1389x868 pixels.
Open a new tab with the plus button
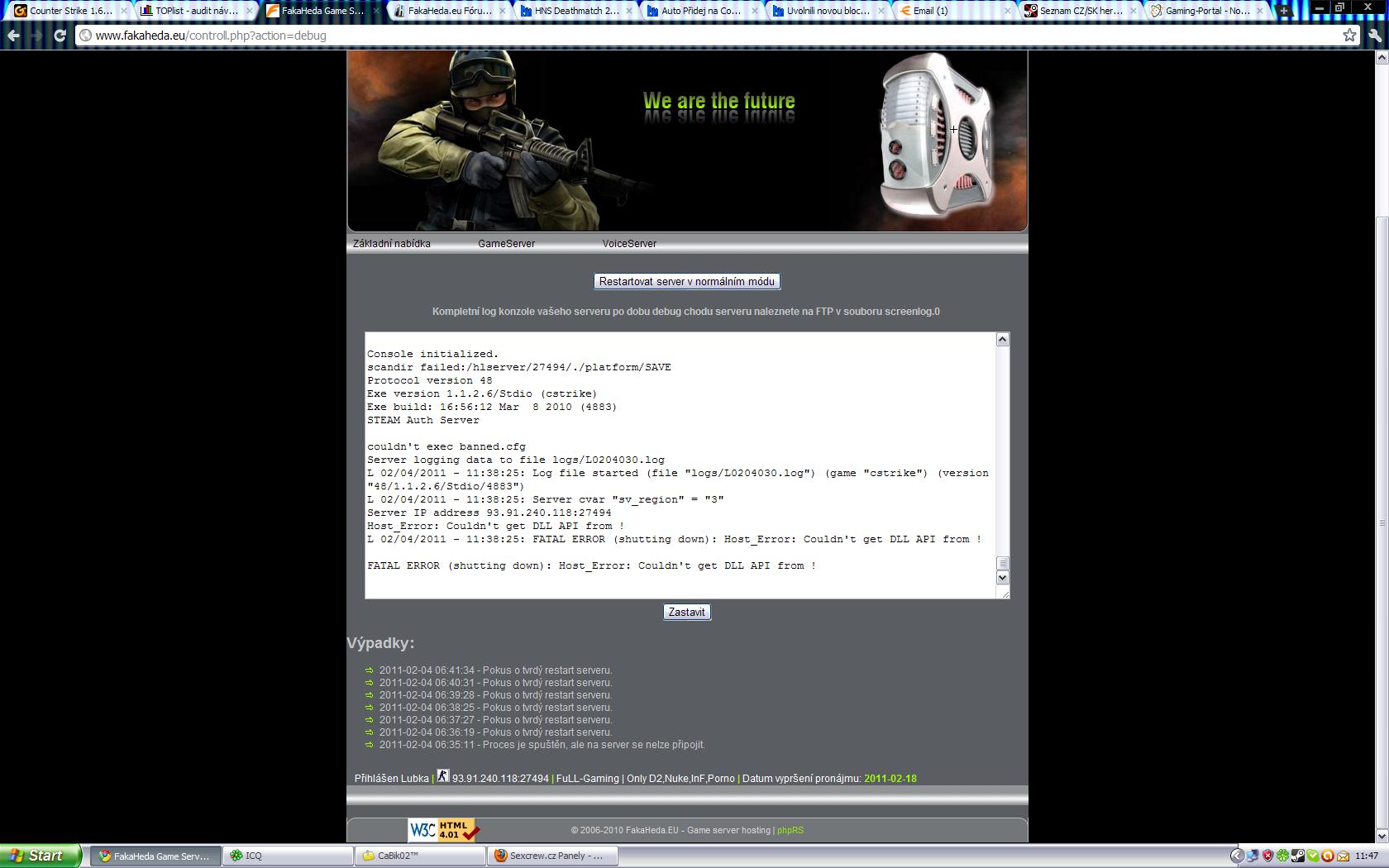pos(1284,11)
